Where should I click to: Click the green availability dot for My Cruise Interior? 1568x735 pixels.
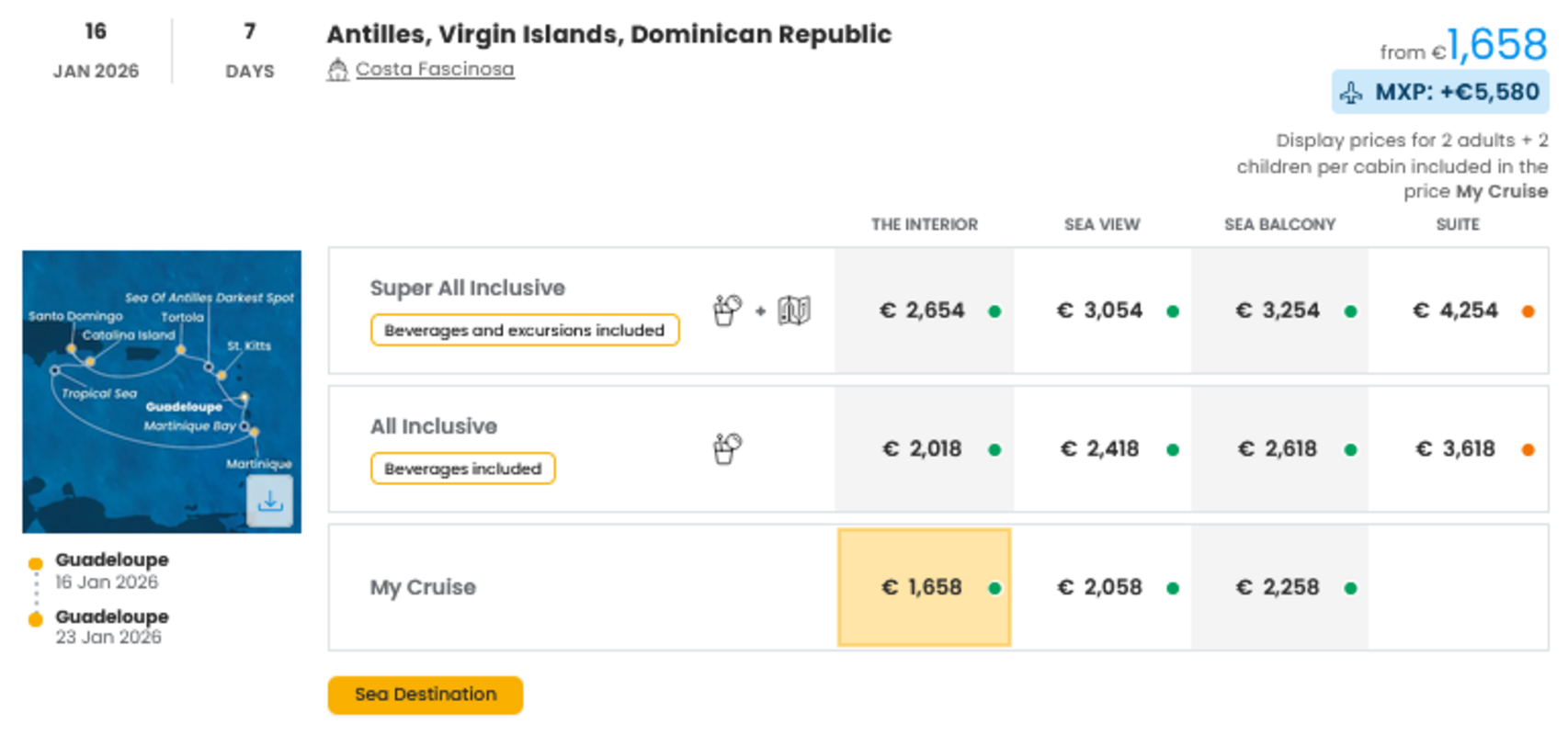point(994,588)
